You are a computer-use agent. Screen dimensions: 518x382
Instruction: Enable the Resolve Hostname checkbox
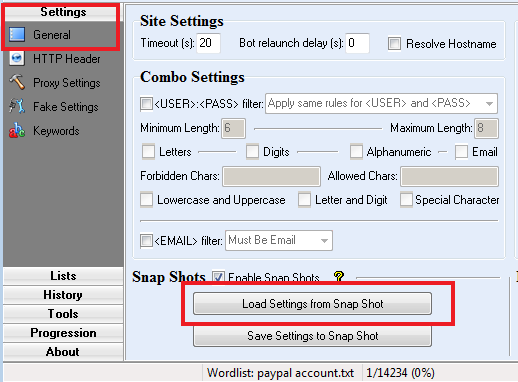(x=394, y=44)
